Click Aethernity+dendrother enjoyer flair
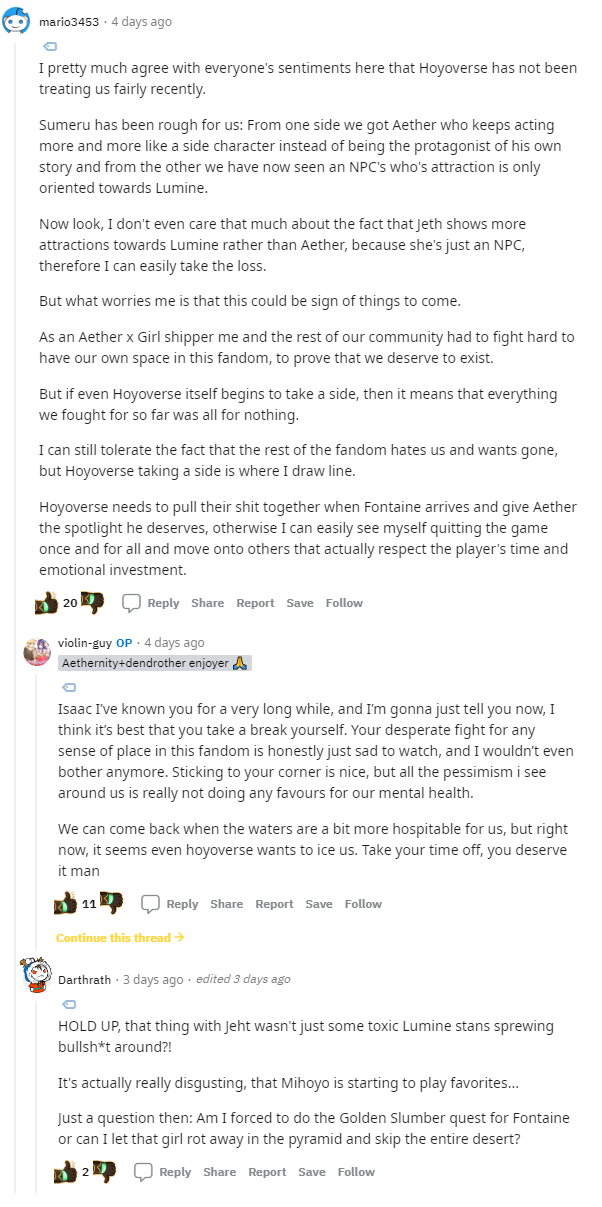 pyautogui.click(x=154, y=663)
